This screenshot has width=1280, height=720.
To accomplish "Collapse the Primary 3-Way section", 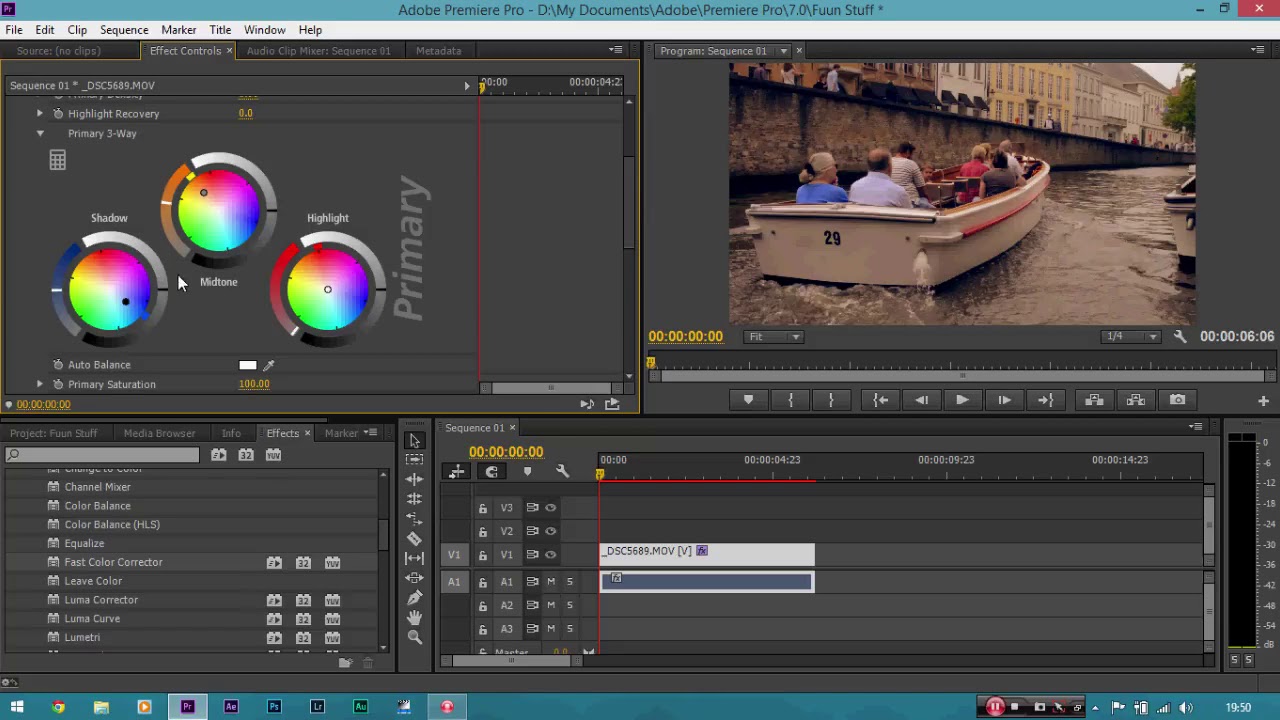I will point(40,134).
